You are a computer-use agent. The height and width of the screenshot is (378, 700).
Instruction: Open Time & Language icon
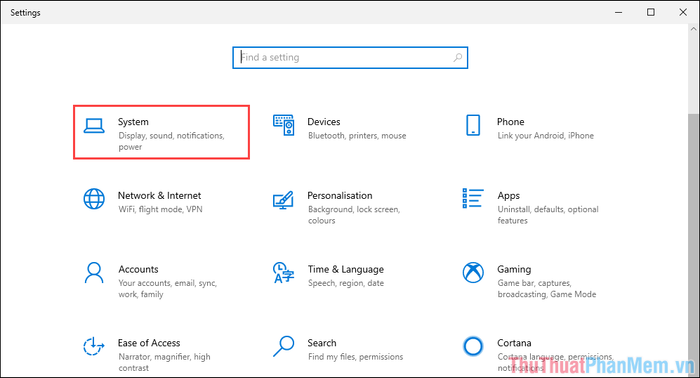(283, 273)
